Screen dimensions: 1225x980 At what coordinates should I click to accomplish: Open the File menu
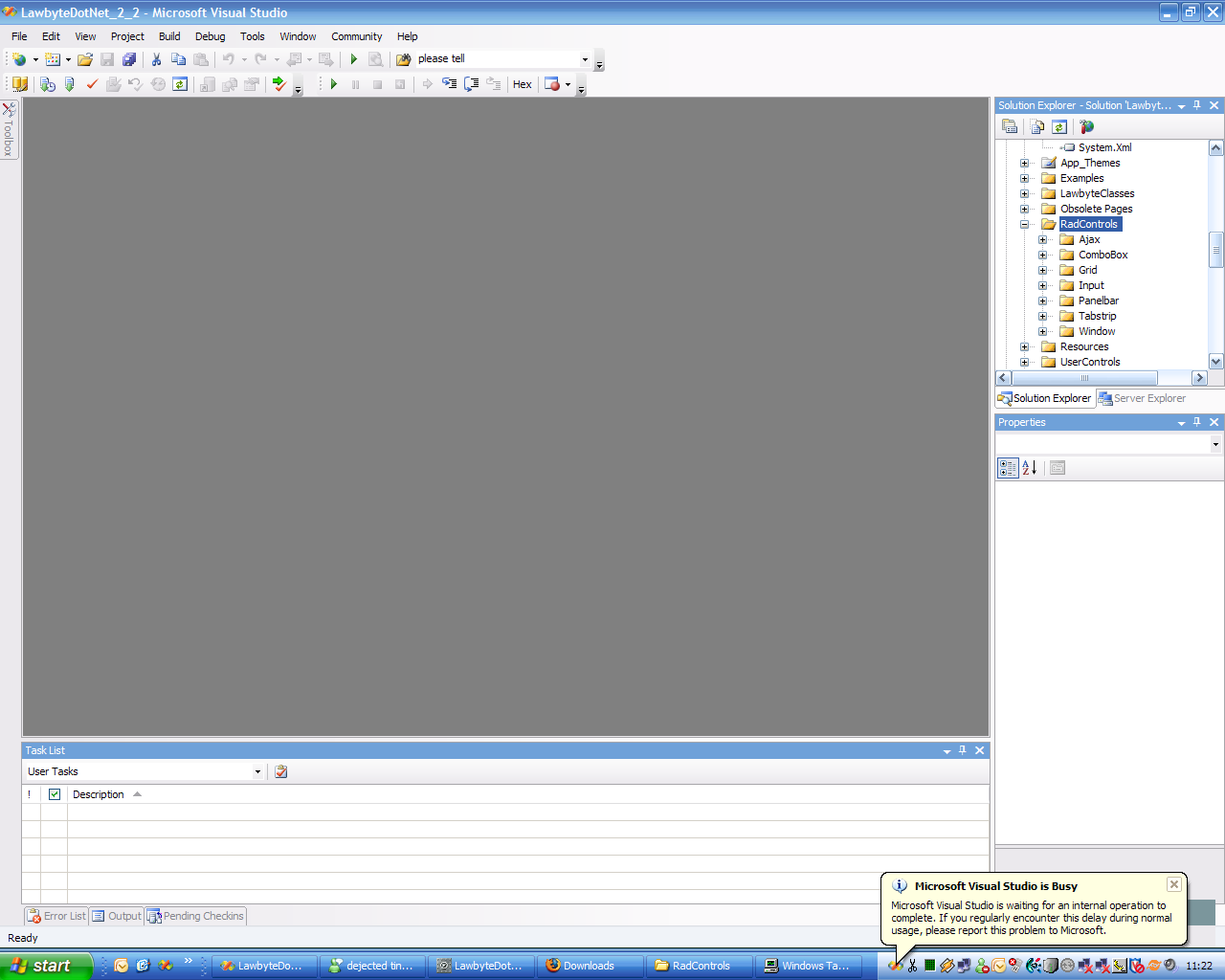tap(19, 36)
